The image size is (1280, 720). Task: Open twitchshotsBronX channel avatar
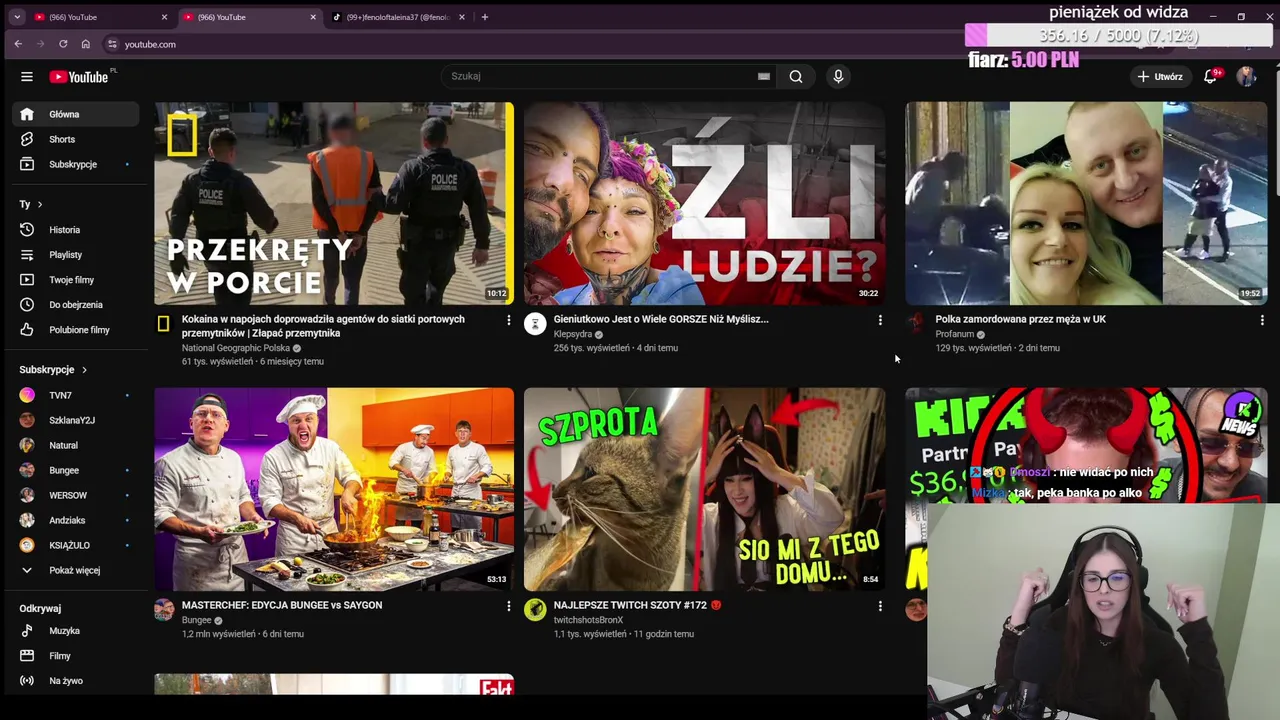point(535,609)
